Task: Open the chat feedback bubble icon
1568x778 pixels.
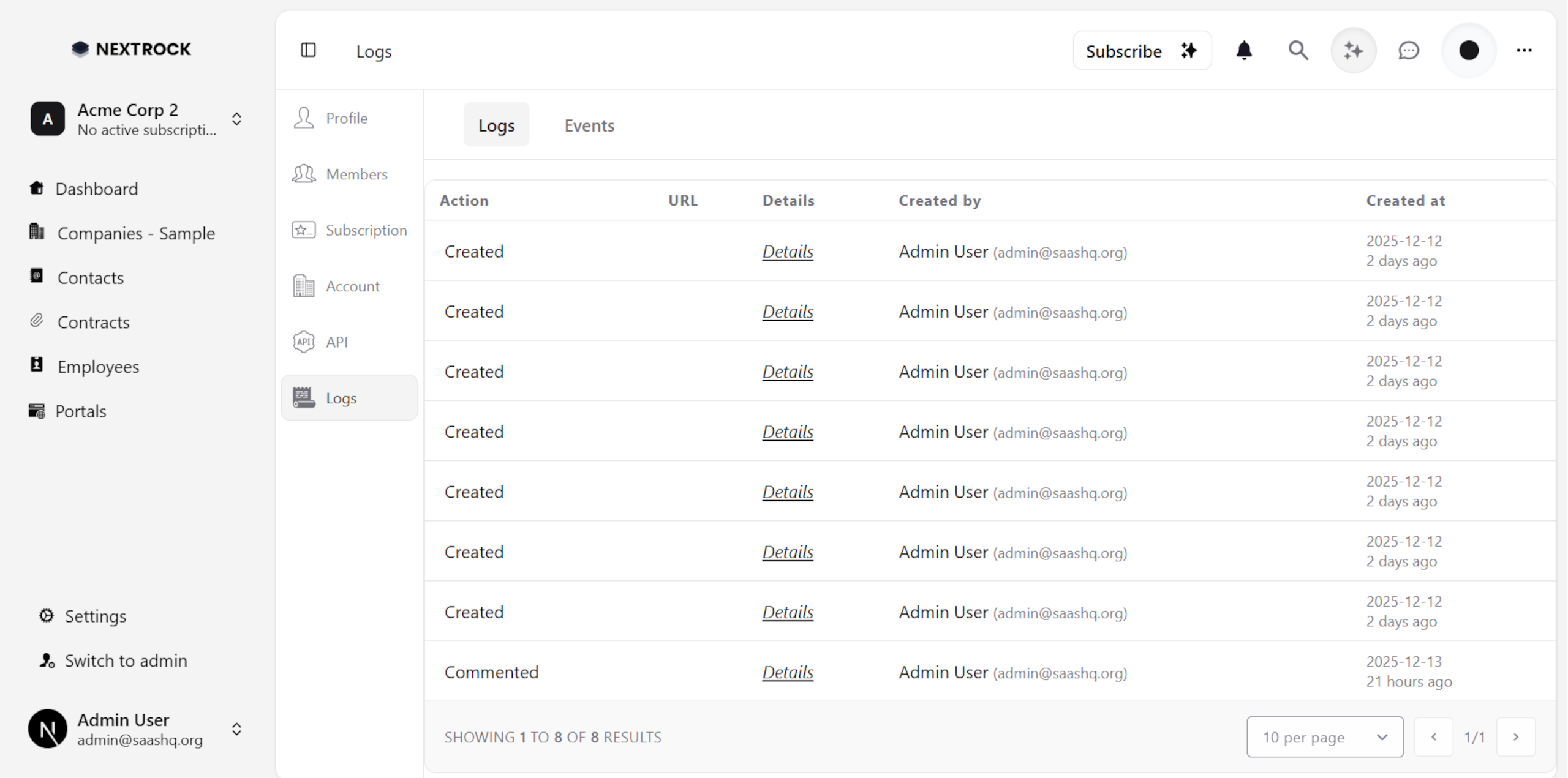Action: pos(1409,50)
